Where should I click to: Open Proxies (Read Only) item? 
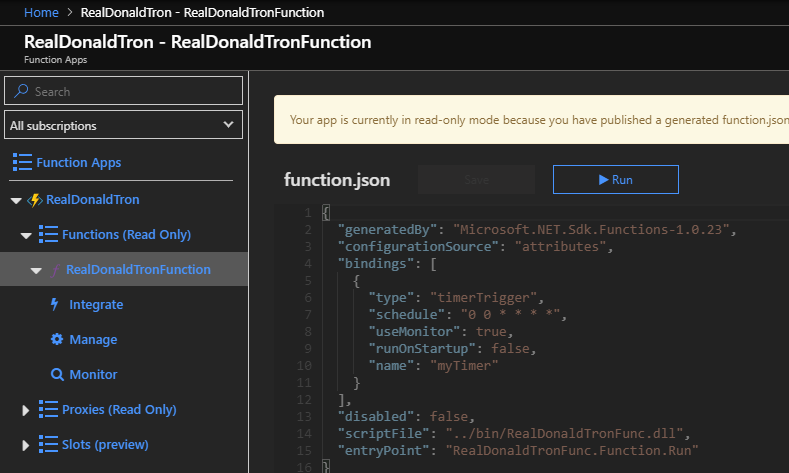tap(119, 410)
